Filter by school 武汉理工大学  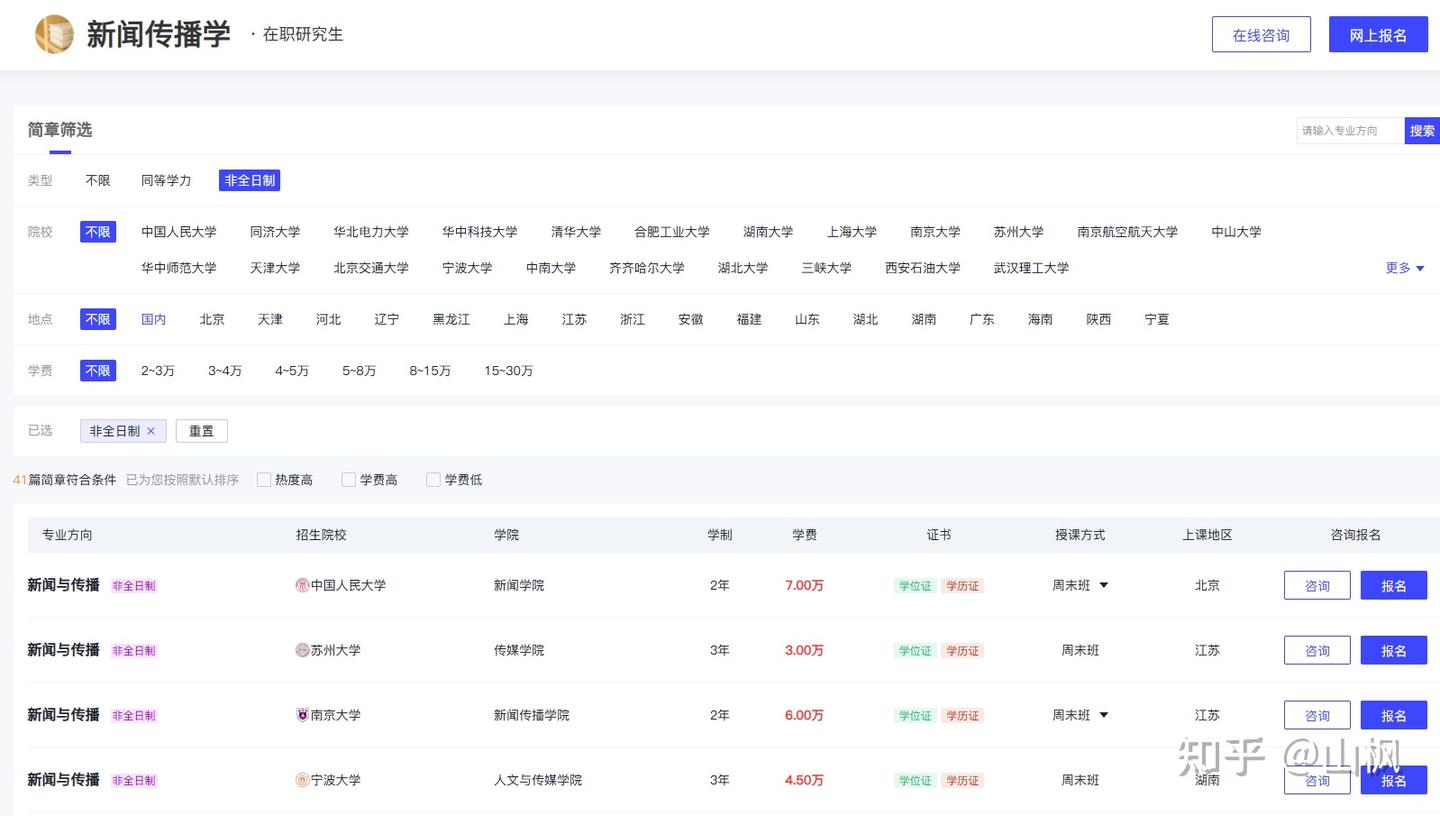1031,268
